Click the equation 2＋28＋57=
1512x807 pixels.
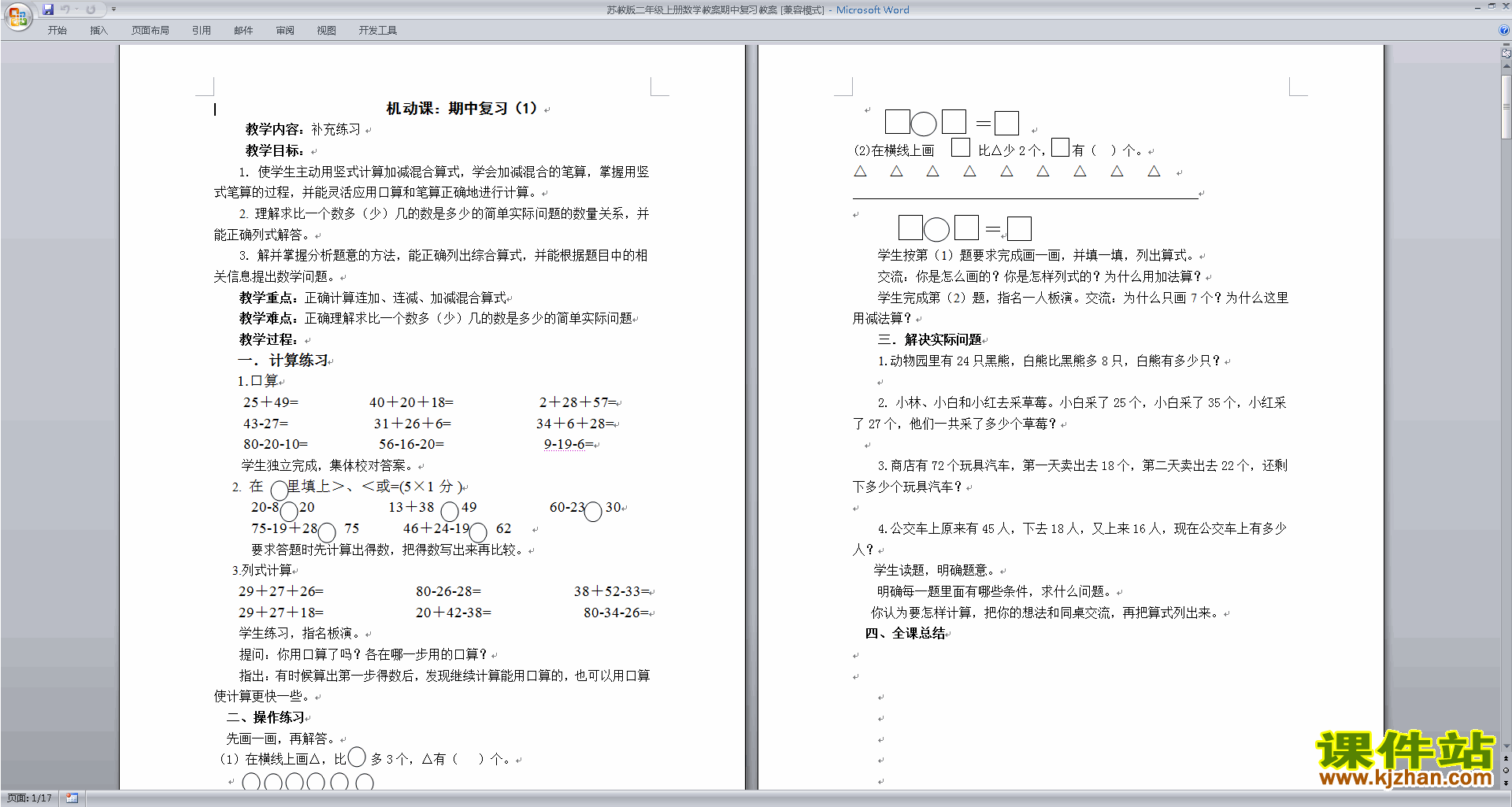click(577, 402)
